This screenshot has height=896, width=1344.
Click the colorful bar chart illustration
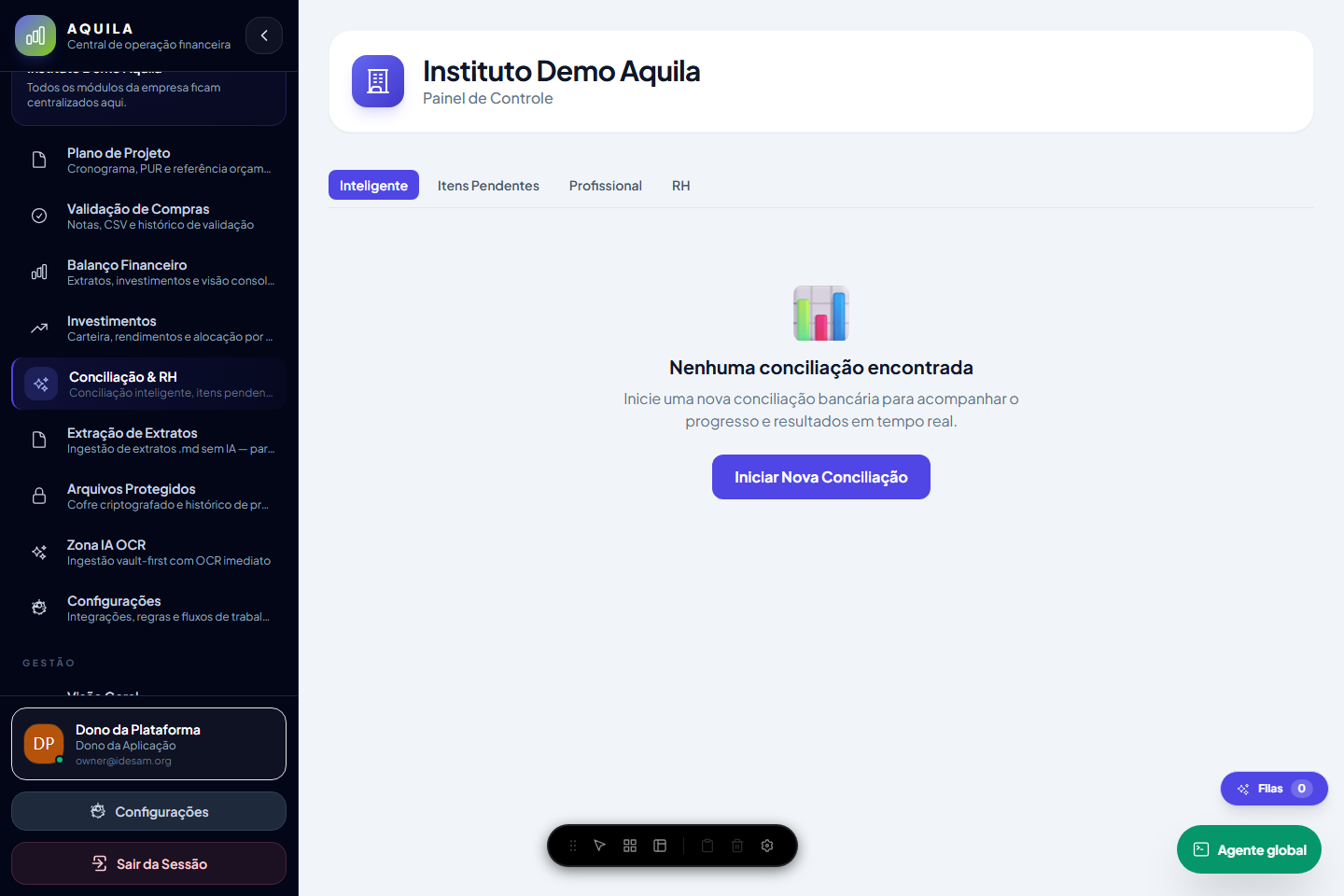pos(821,313)
